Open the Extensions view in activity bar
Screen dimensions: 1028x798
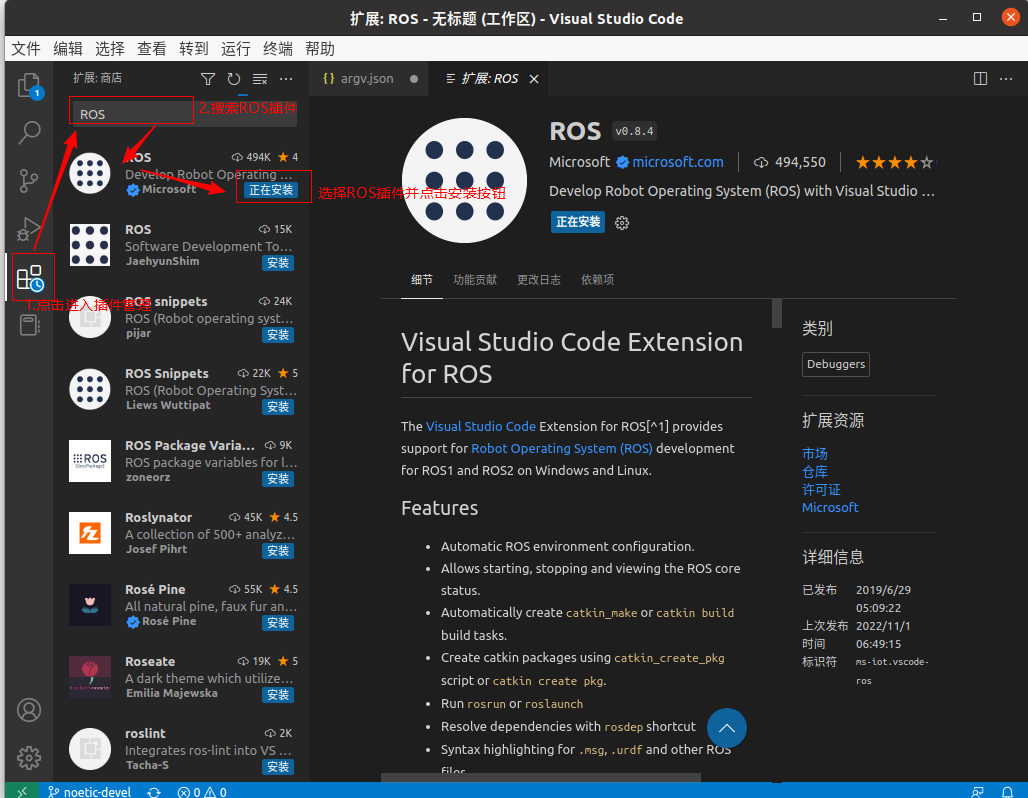(x=29, y=277)
